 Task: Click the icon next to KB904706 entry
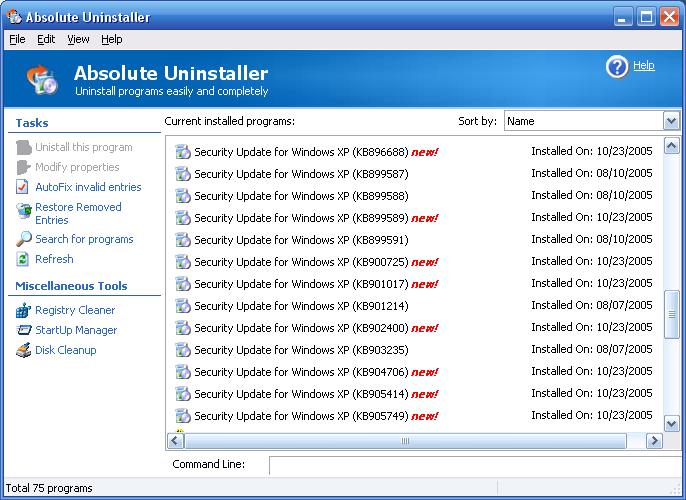click(x=183, y=372)
